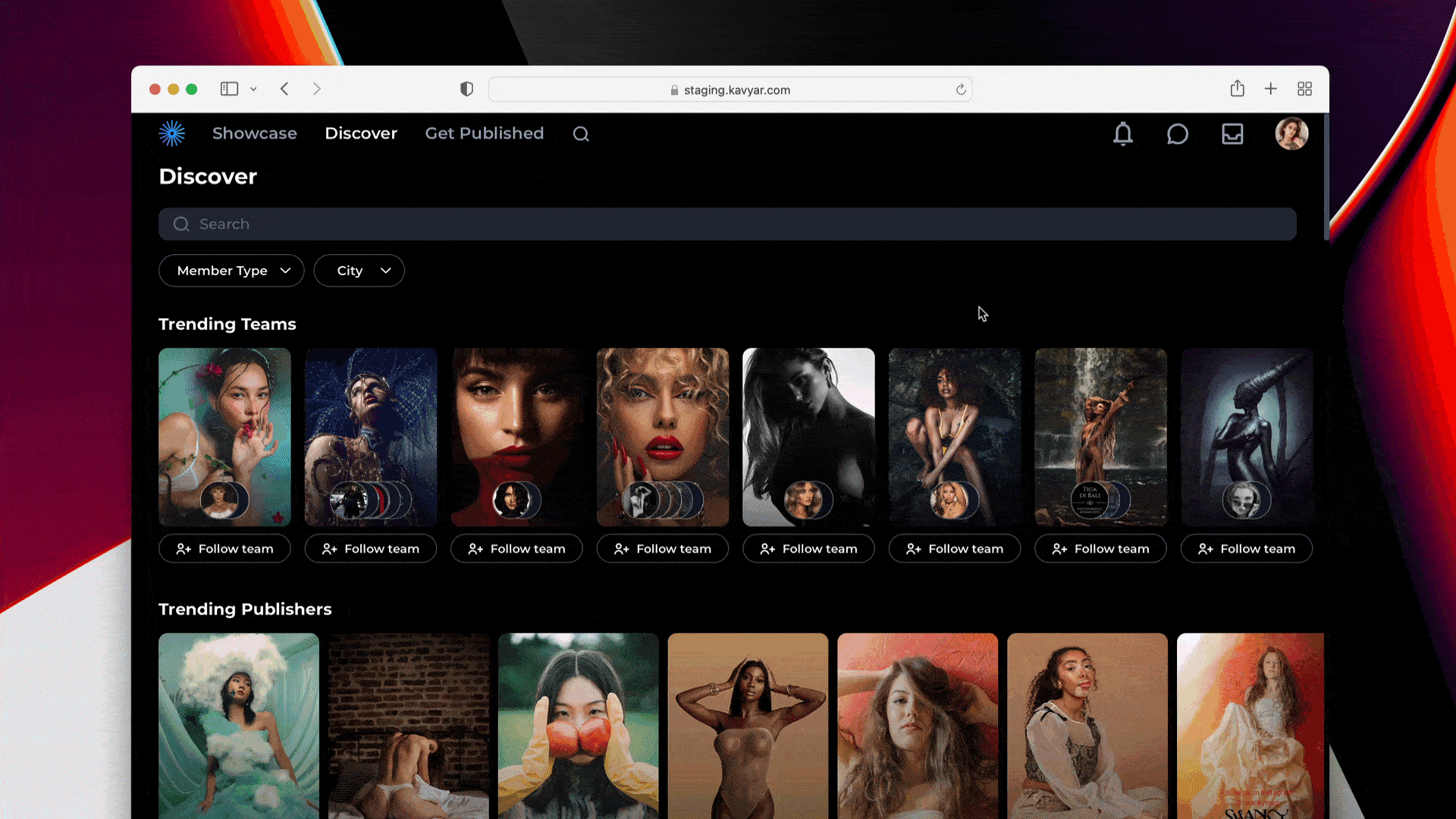Open the publisher card with apples held to face
Screen dimensions: 1456x819
point(579,726)
